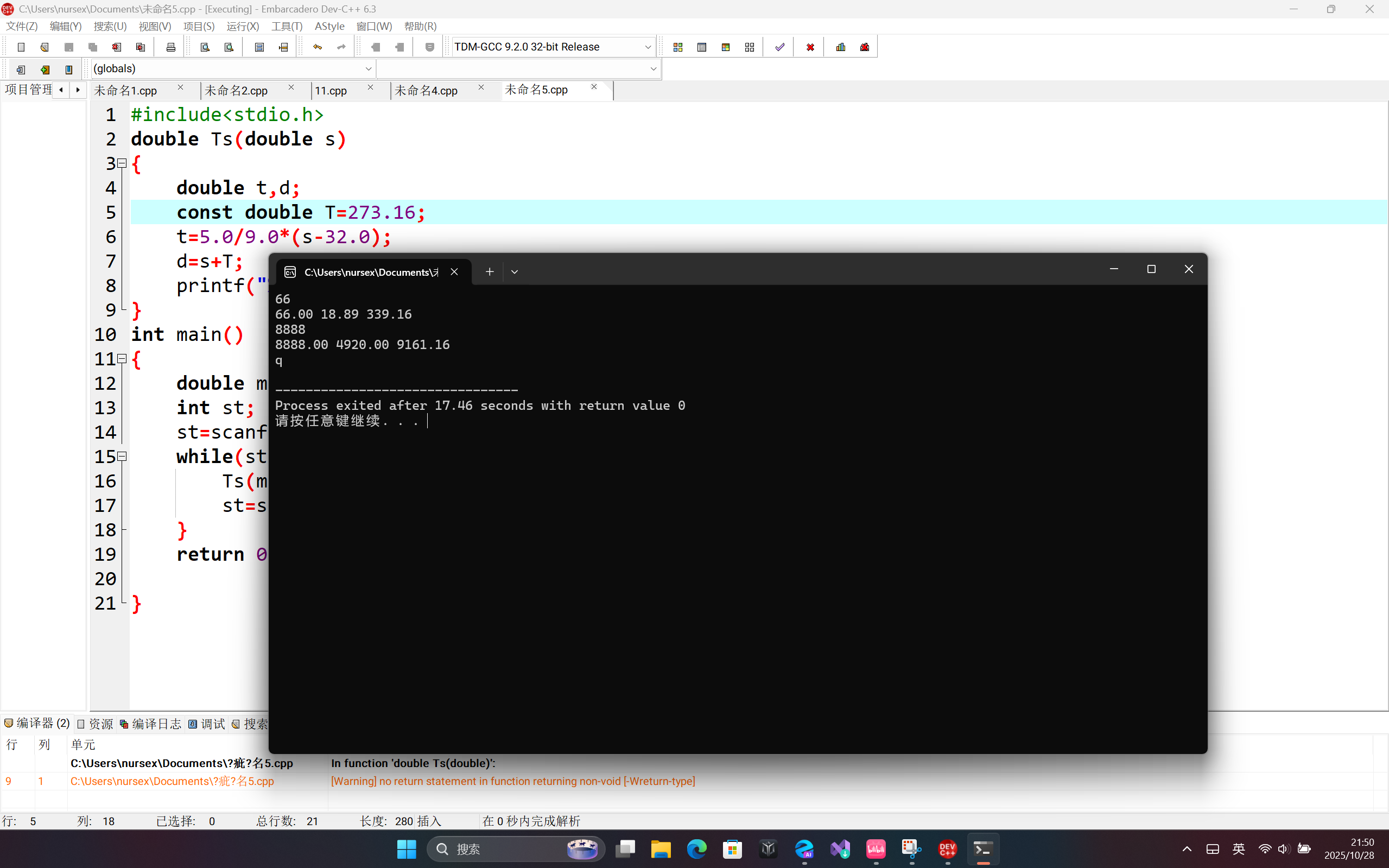Click the red X stop execution icon

(x=810, y=47)
